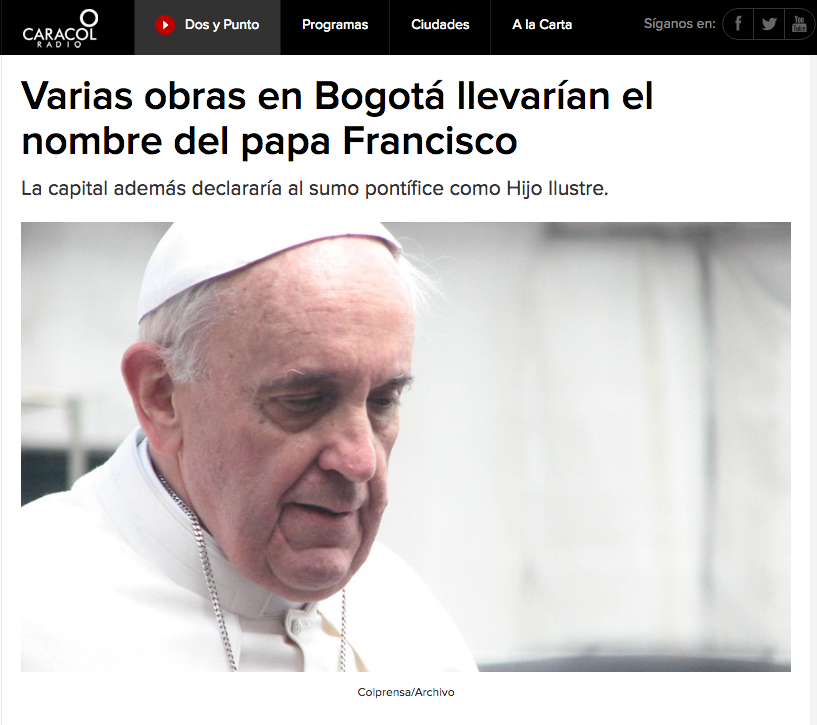Viewport: 817px width, 725px height.
Task: Click the Colprensa/Archivo photo credit
Action: point(405,691)
